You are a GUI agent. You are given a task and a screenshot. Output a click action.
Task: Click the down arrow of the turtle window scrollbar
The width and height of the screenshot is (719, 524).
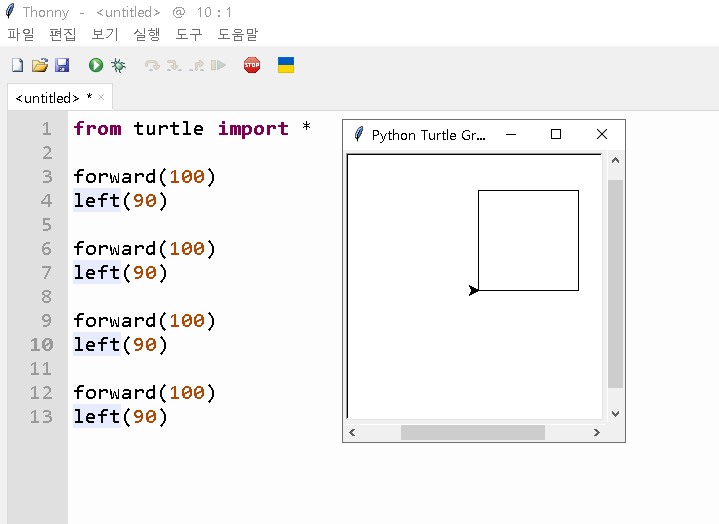point(615,414)
